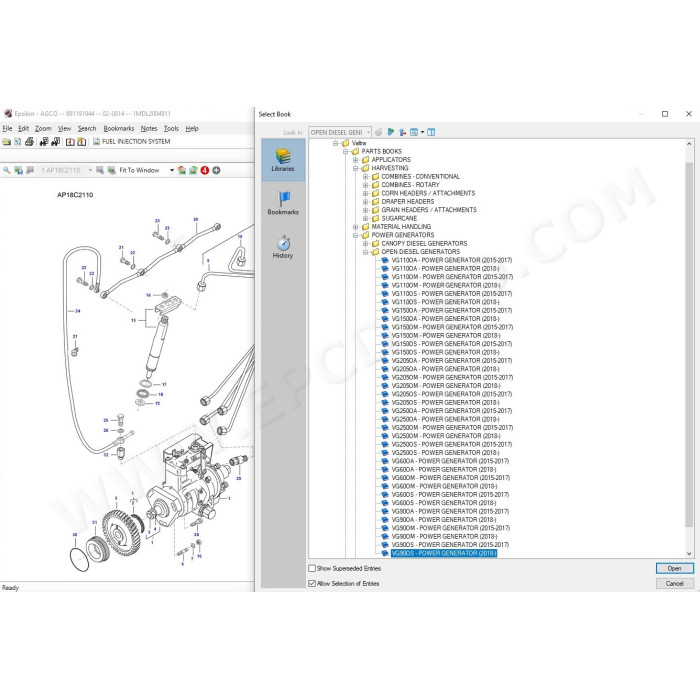
Task: Open the Notes menu
Action: tap(149, 129)
